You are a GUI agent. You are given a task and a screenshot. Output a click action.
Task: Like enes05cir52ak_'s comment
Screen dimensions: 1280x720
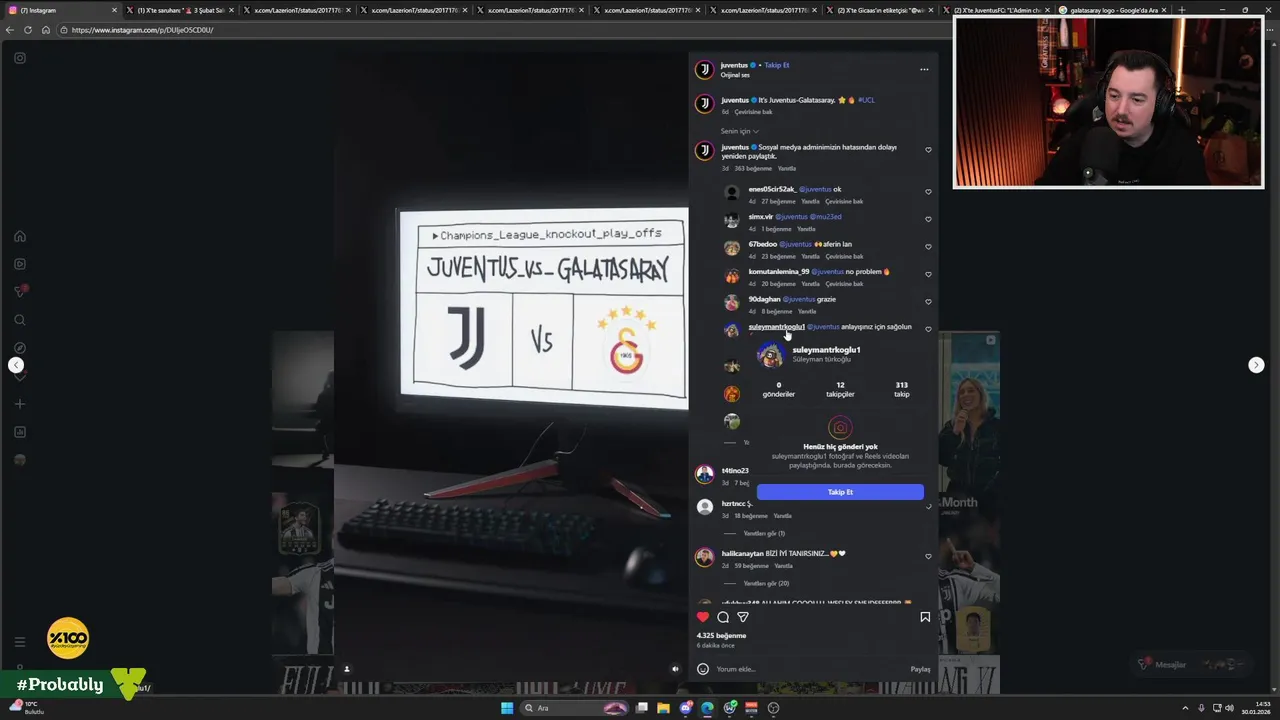pos(928,192)
